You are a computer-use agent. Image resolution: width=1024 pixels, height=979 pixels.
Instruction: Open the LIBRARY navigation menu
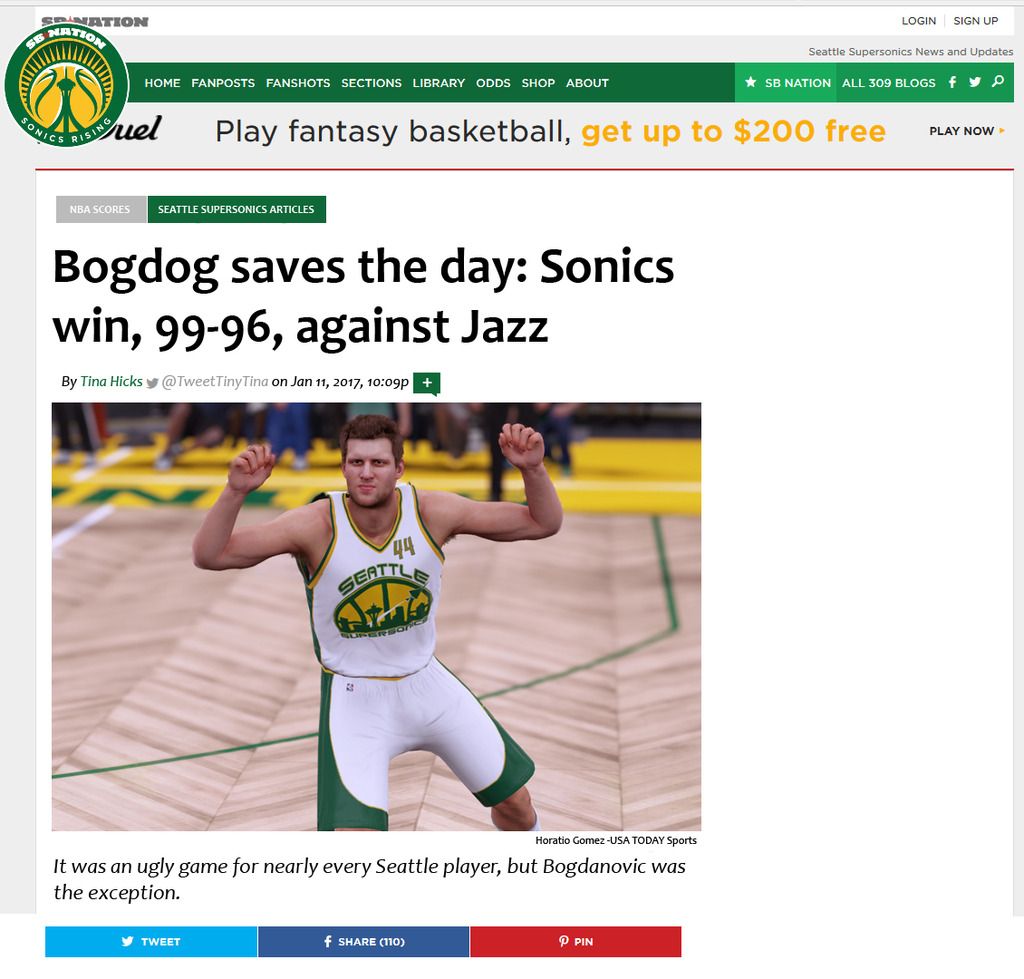click(438, 83)
